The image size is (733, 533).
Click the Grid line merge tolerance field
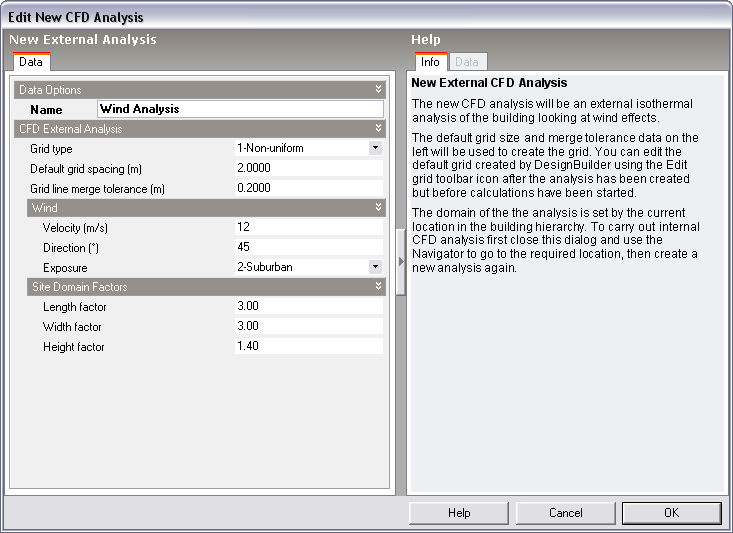[x=308, y=188]
